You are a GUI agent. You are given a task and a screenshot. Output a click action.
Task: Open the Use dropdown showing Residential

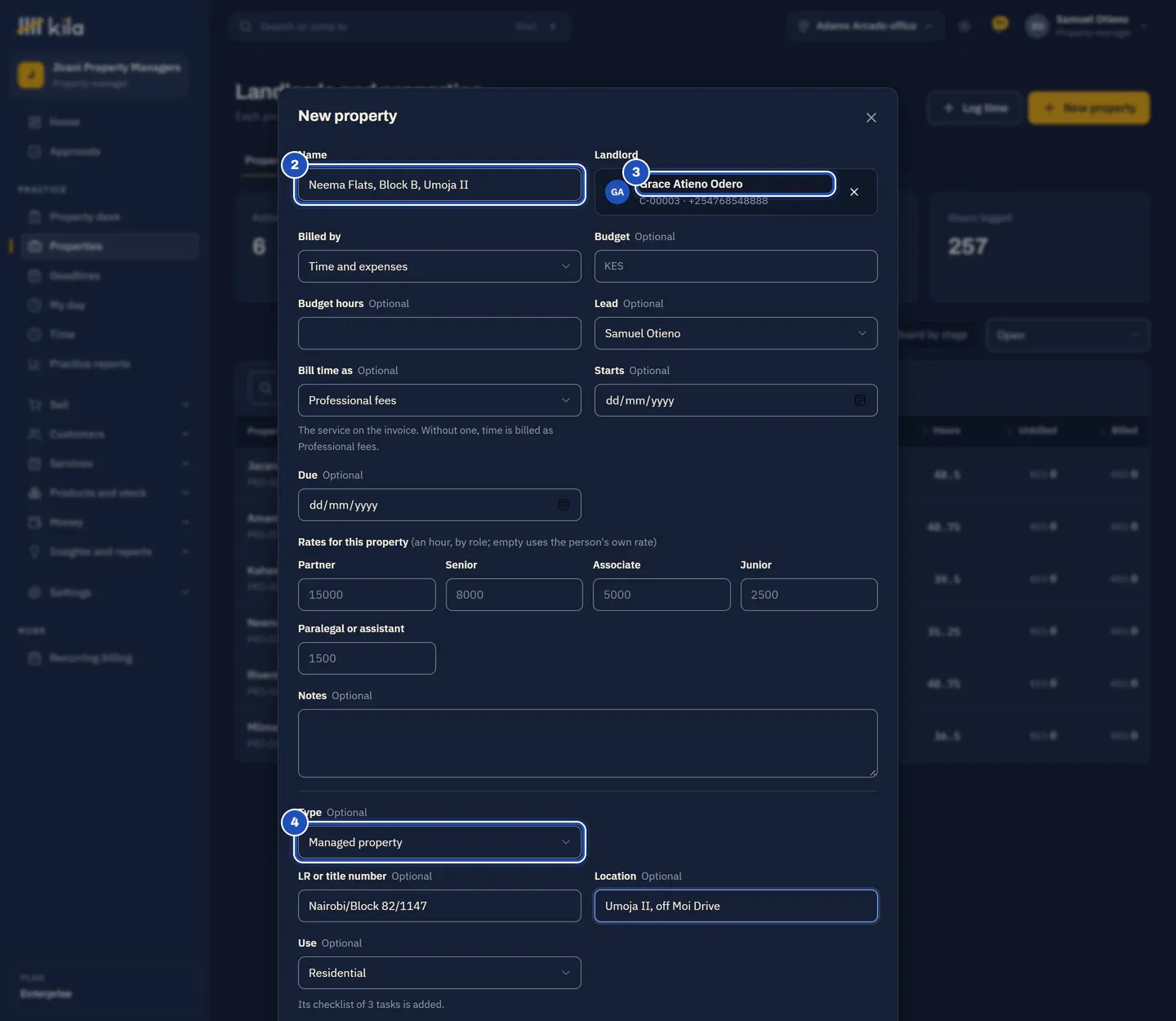click(x=439, y=973)
